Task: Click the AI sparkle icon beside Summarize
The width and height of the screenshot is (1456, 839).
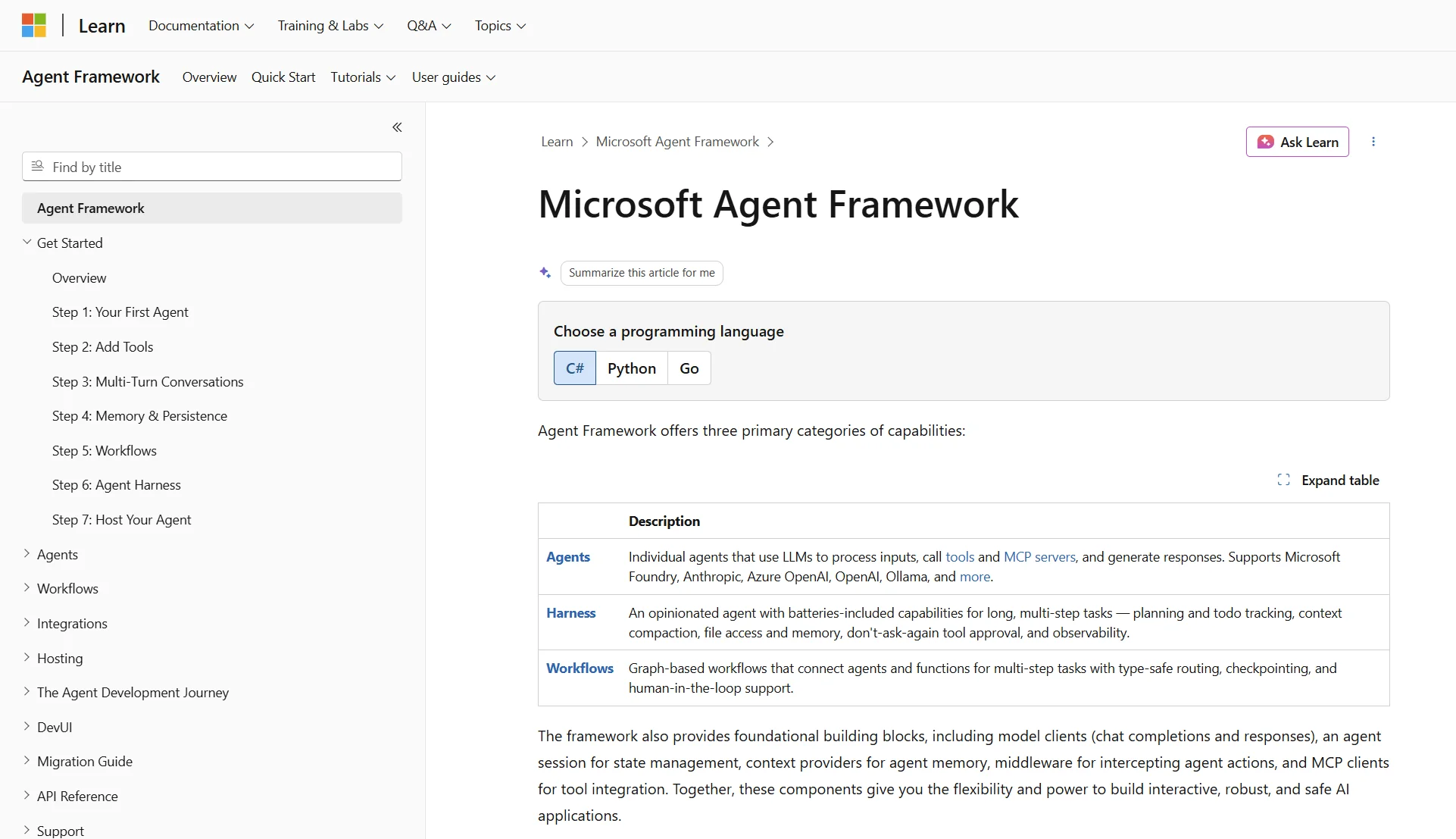Action: pos(545,273)
